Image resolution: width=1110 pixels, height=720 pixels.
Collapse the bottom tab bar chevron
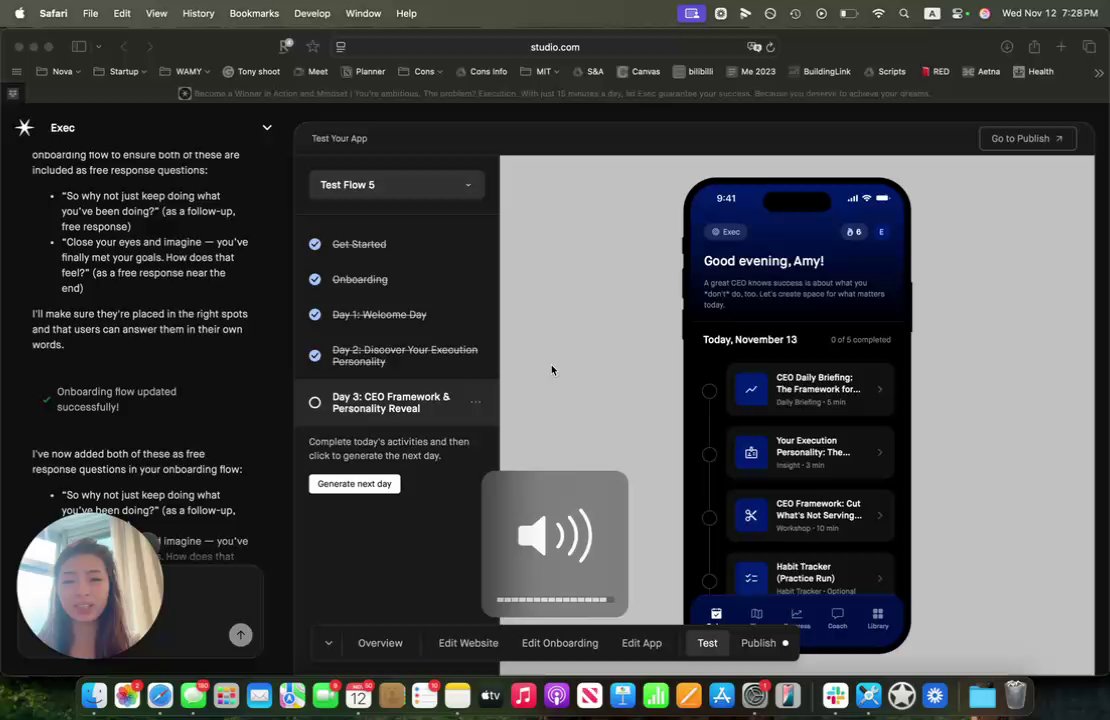[328, 643]
